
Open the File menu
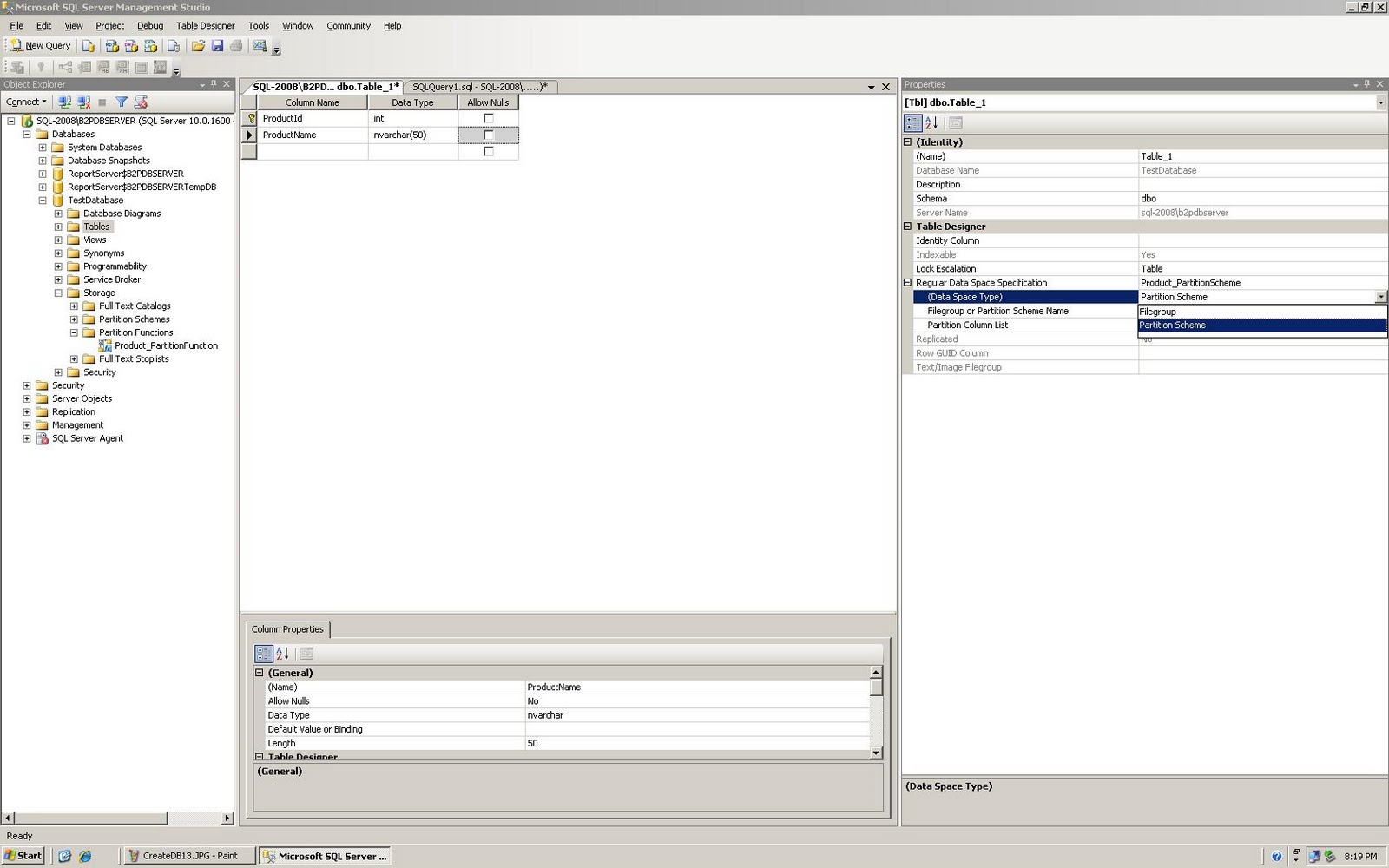coord(16,26)
